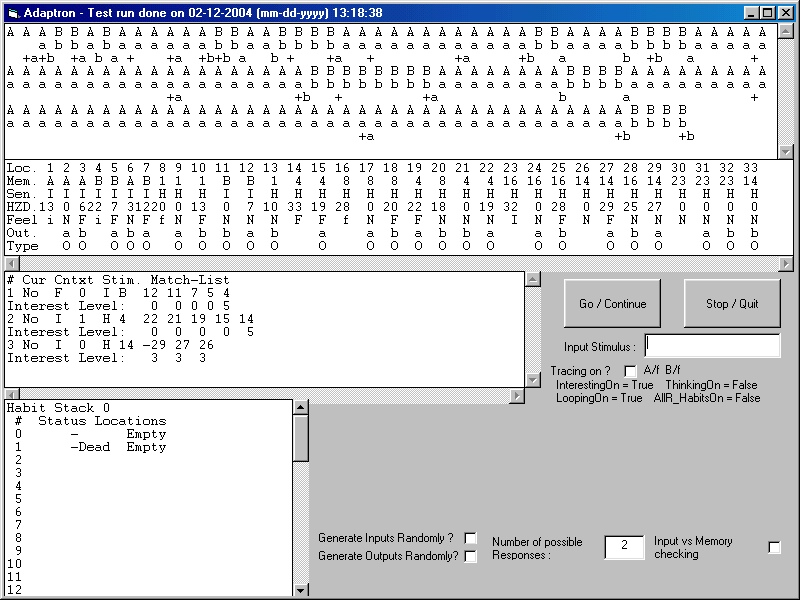Viewport: 800px width, 600px height.
Task: Click the 'Type' row label
Action: 22,246
